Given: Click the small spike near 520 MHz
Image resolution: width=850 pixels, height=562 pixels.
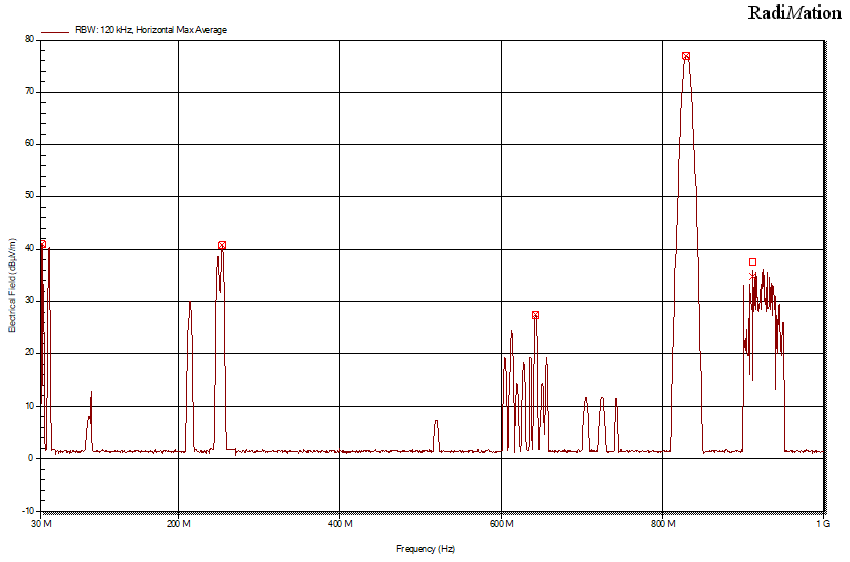Looking at the screenshot, I should 436,434.
